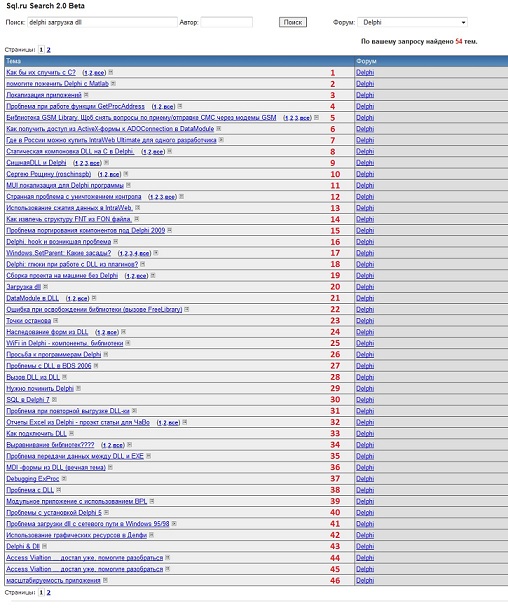
Task: Click the icon after the 'Библиотека GSM Library' topic
Action: 317,117
